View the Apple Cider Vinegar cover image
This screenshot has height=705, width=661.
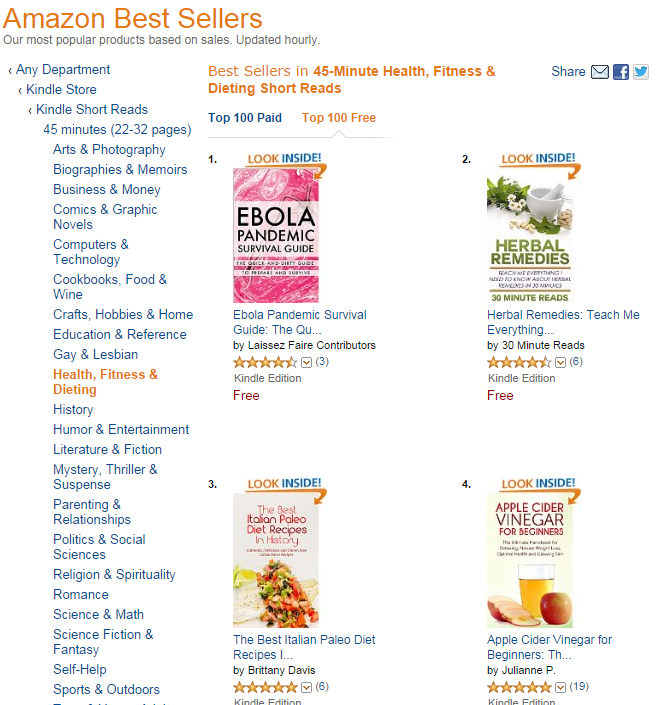(x=530, y=561)
